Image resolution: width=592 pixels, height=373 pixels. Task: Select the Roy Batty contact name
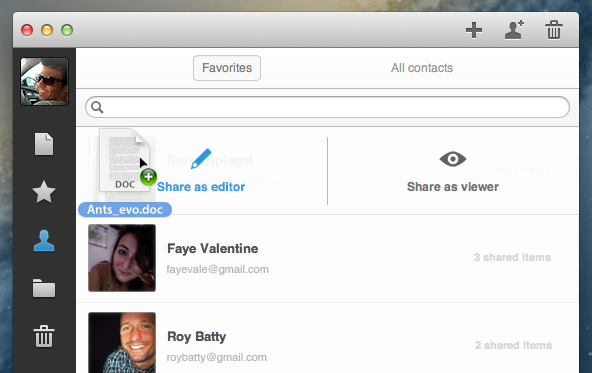click(x=196, y=336)
